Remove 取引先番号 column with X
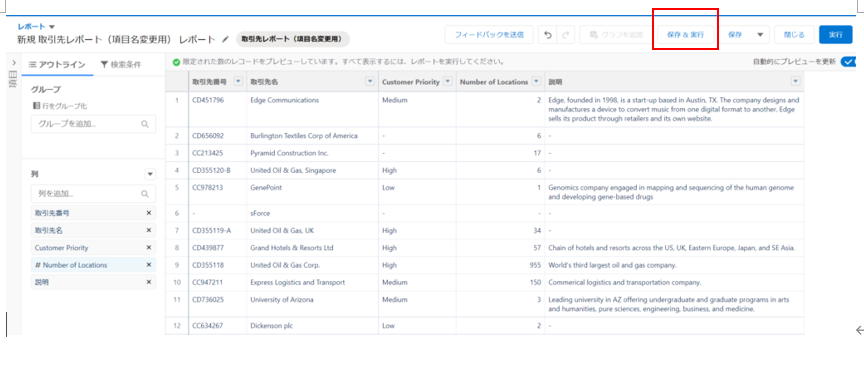Viewport: 864px width, 370px height. 148,213
